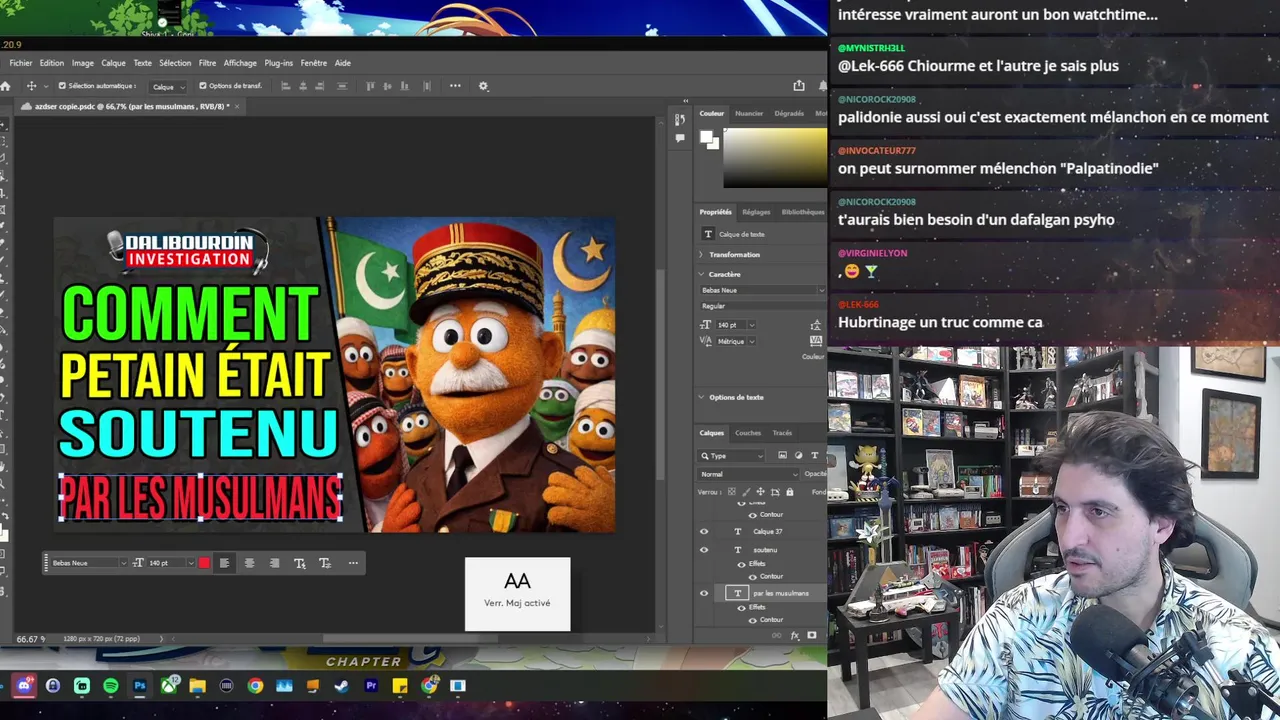Switch to the Nuancier tab
1280x720 pixels.
coord(749,113)
